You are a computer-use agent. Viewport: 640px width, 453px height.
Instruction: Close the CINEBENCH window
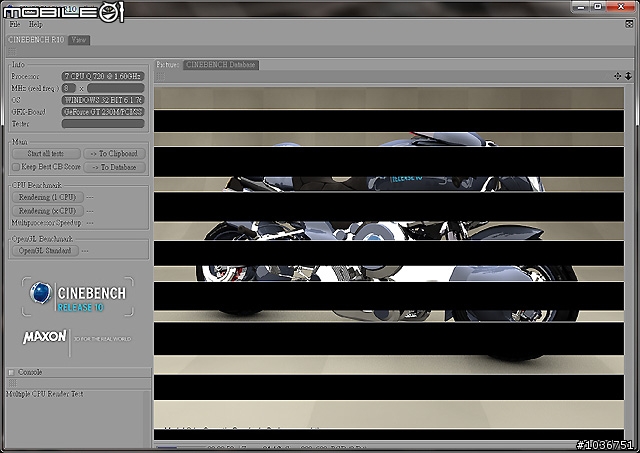point(621,7)
